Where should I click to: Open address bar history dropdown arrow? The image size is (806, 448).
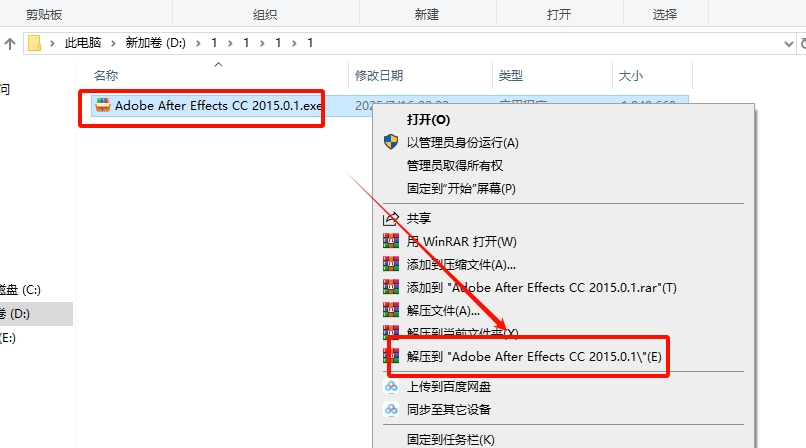[x=789, y=44]
